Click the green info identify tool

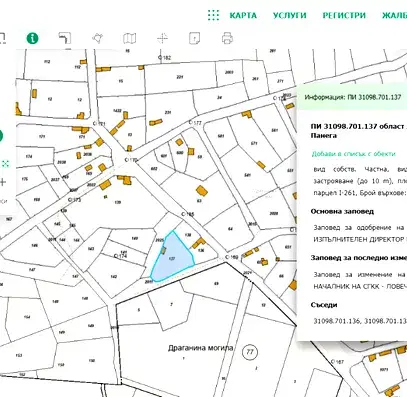(32, 38)
